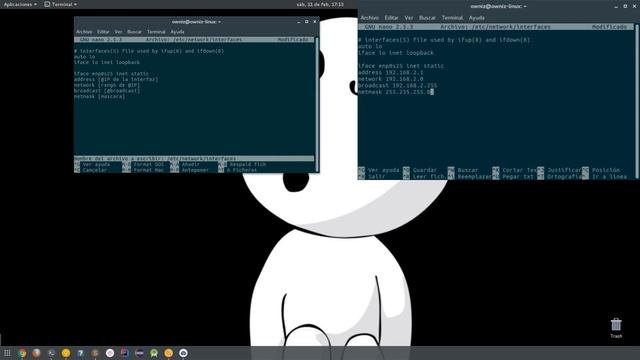This screenshot has height=360, width=640.
Task: Open Ayuda menu in right terminal
Action: click(x=476, y=18)
